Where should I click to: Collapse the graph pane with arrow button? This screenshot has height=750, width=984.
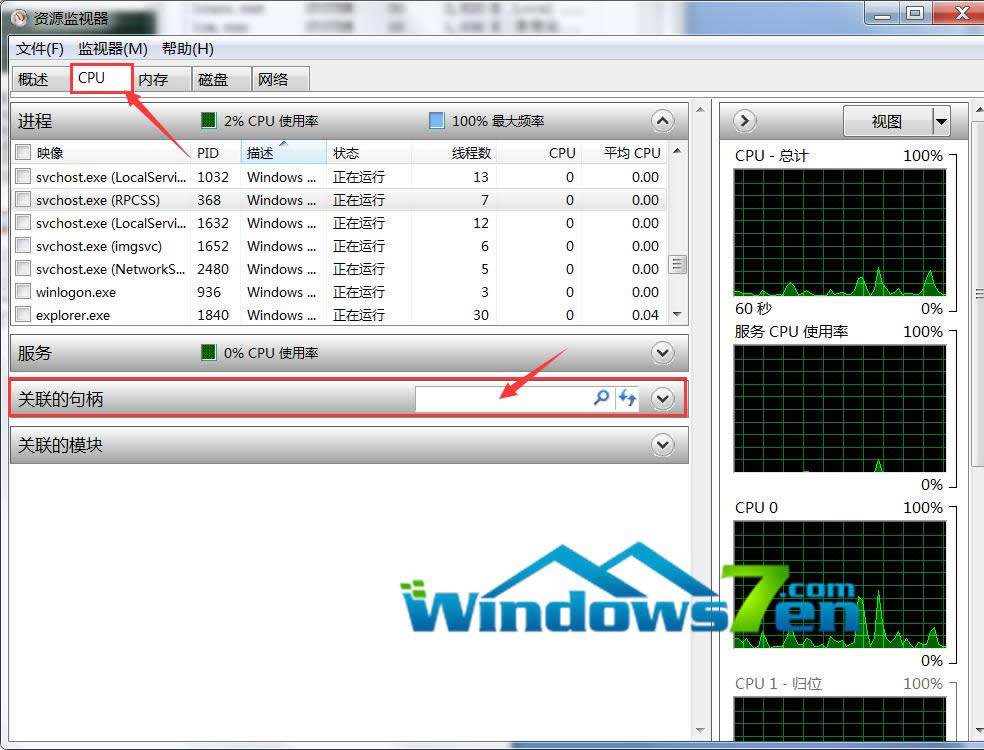(744, 121)
